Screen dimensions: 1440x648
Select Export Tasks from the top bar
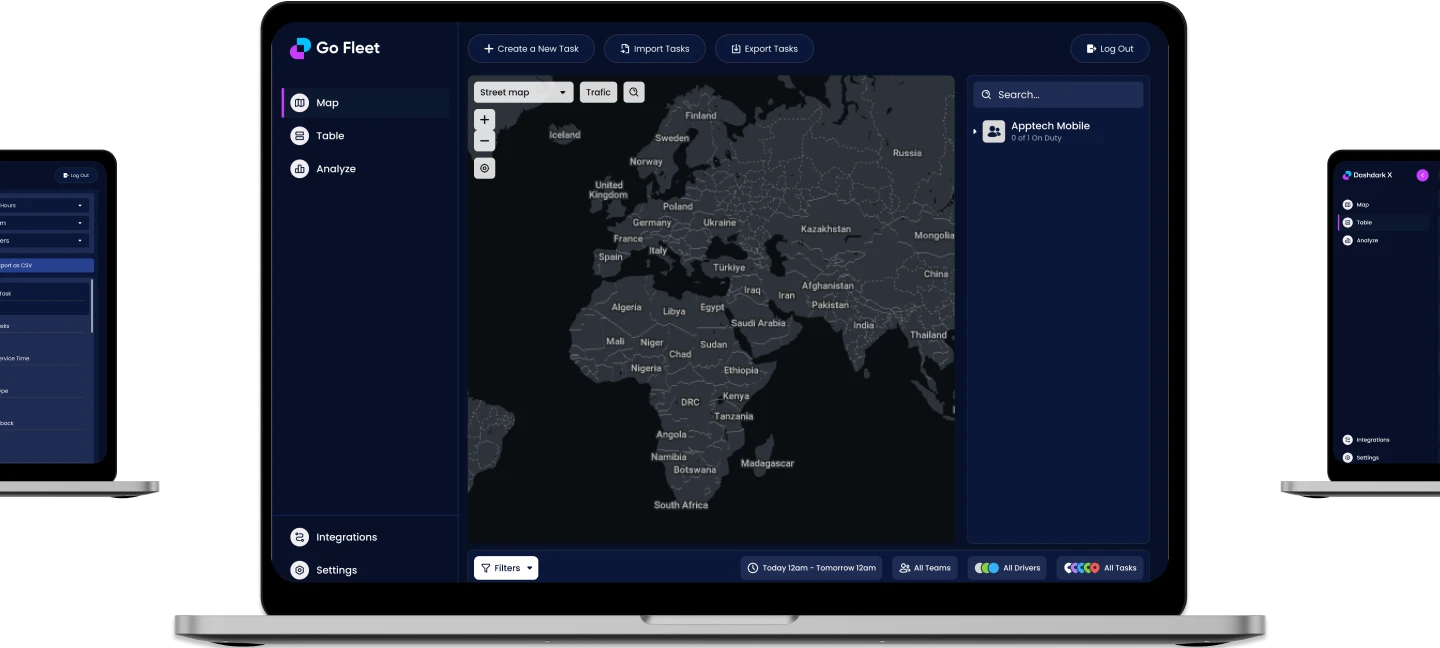click(764, 48)
